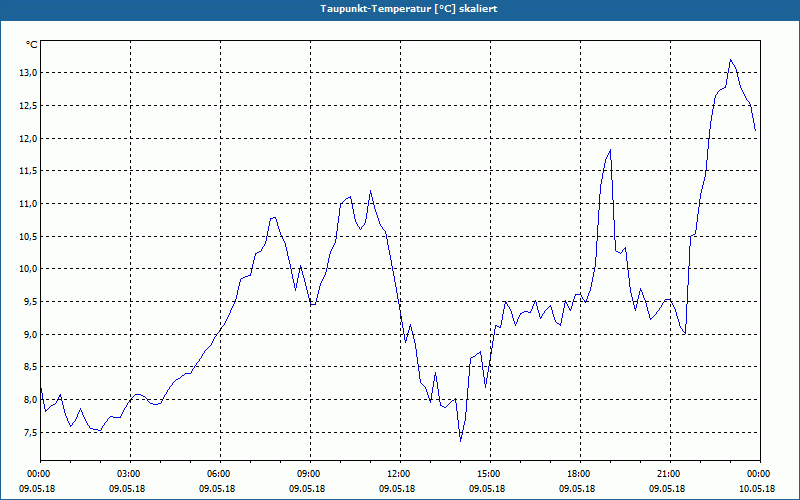800x500 pixels.
Task: Click the 21:00 time axis label
Action: point(670,474)
